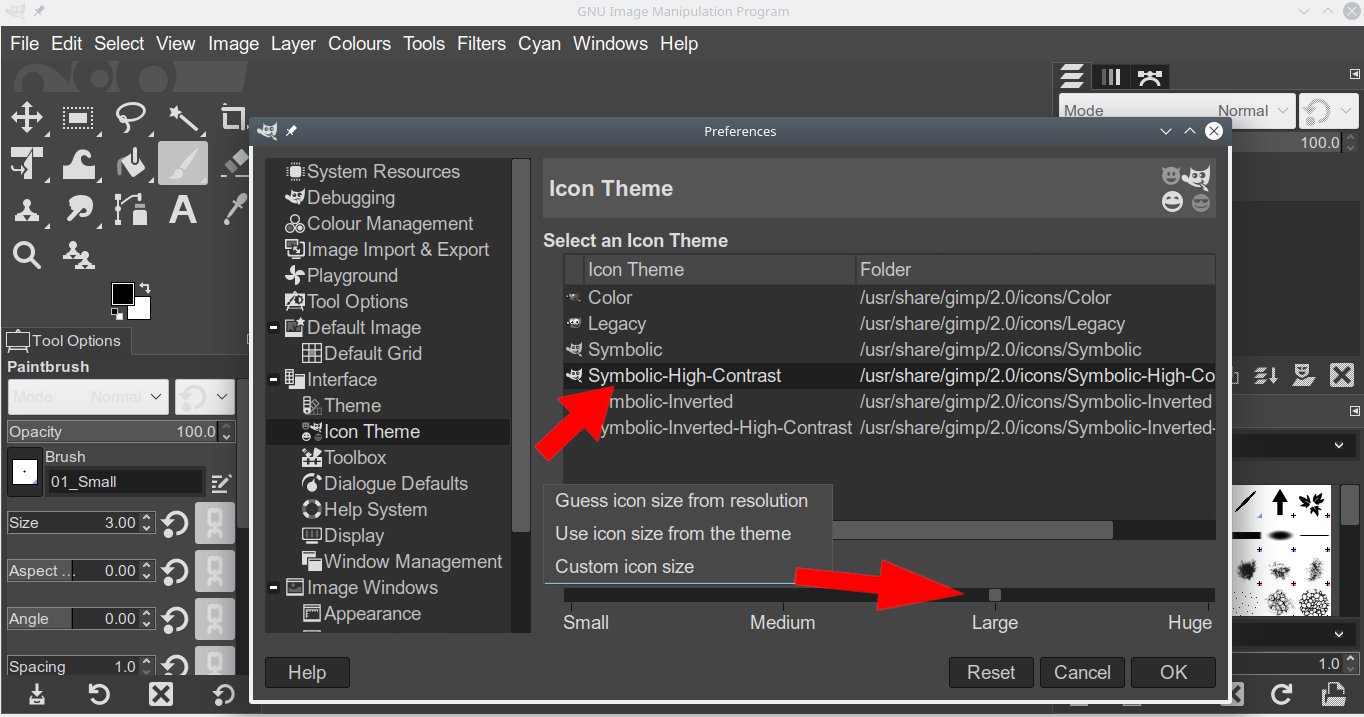Select the Rectangle Select tool
This screenshot has width=1364, height=717.
(79, 118)
